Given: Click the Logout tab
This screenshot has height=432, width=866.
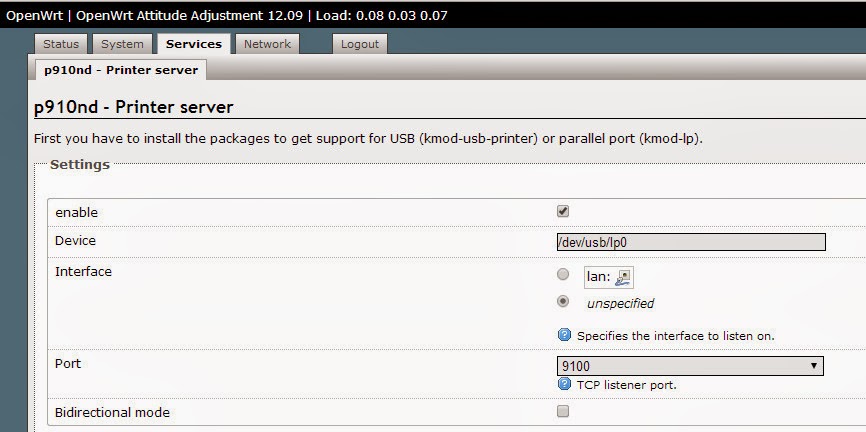Looking at the screenshot, I should [x=359, y=44].
